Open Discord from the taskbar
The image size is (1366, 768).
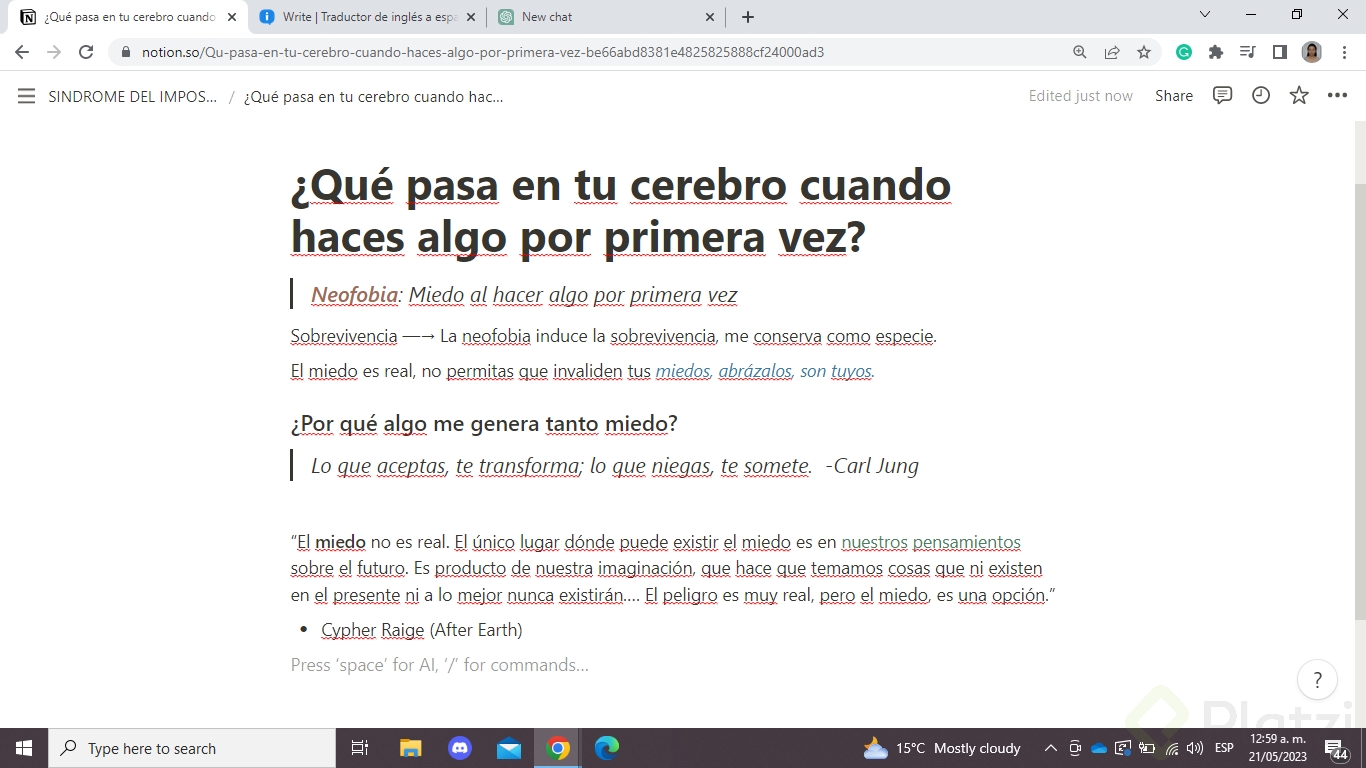click(x=460, y=748)
